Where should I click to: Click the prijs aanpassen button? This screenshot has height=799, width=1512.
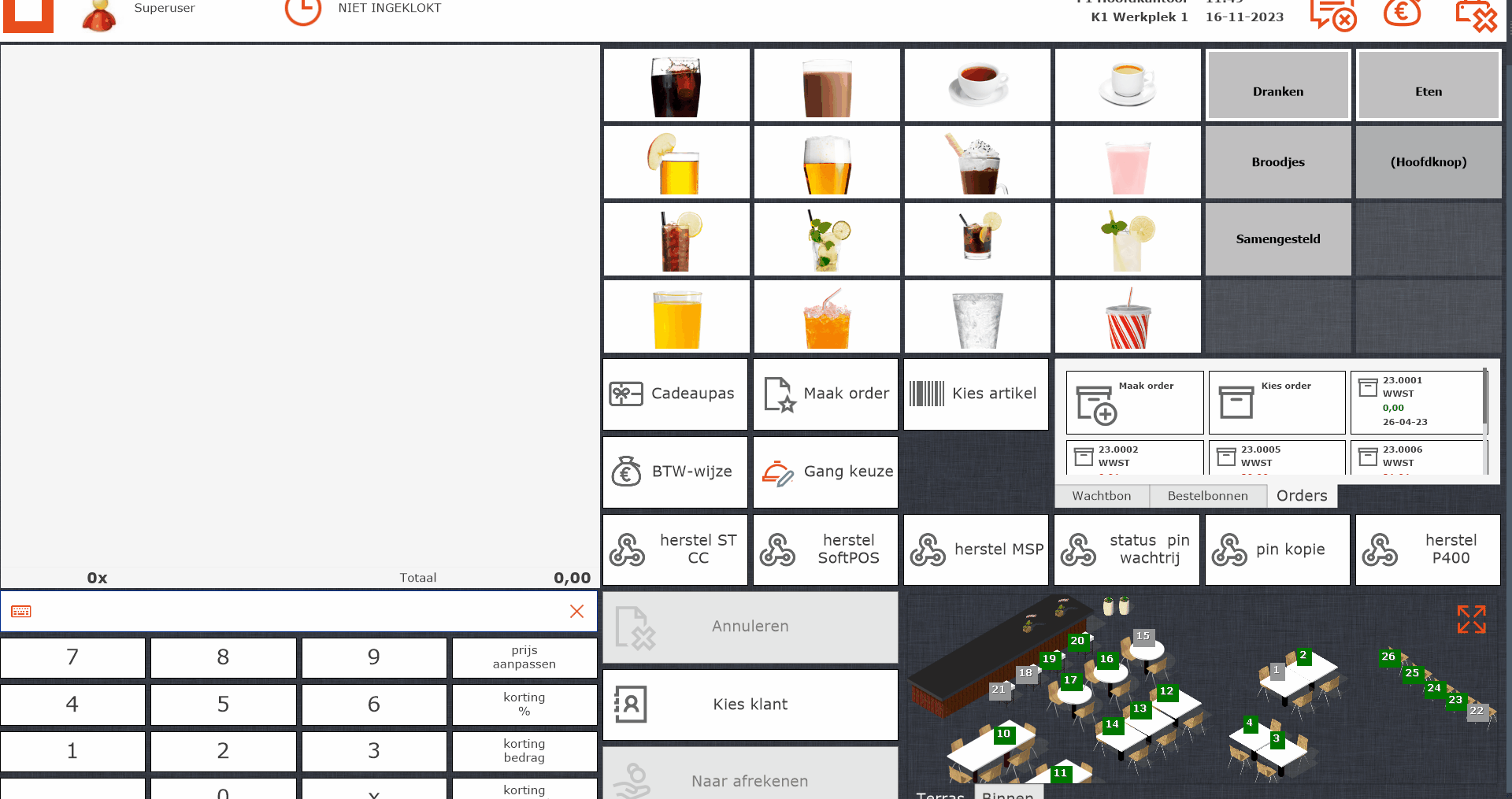click(524, 657)
